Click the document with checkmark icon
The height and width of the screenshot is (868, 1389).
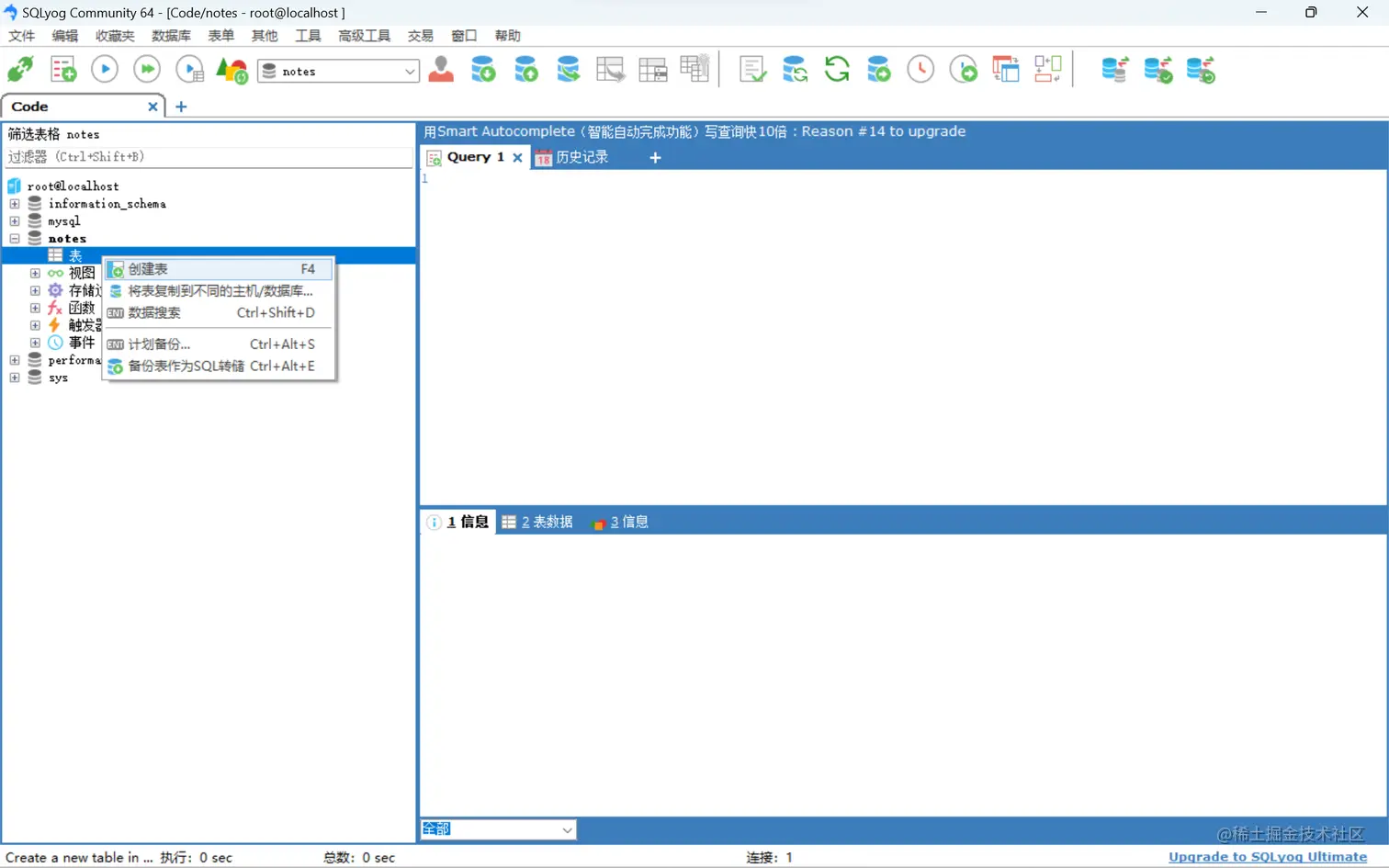pos(752,70)
